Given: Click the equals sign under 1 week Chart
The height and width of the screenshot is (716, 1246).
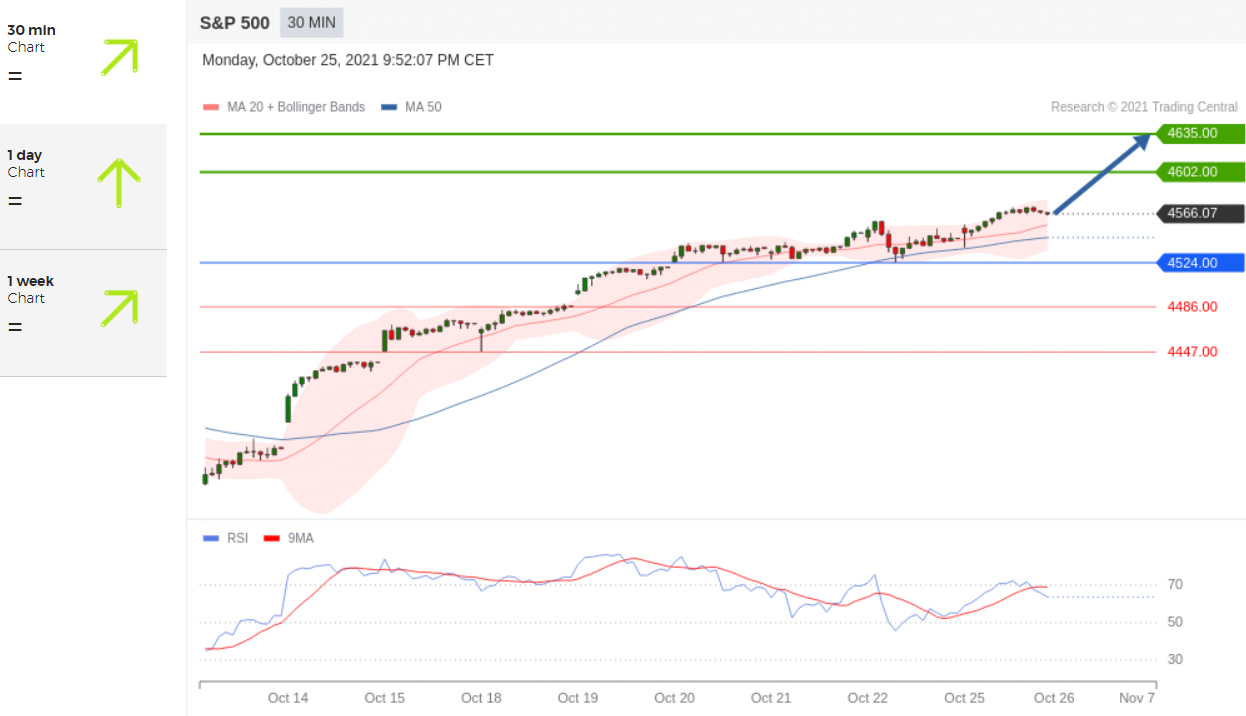Looking at the screenshot, I should 15,327.
